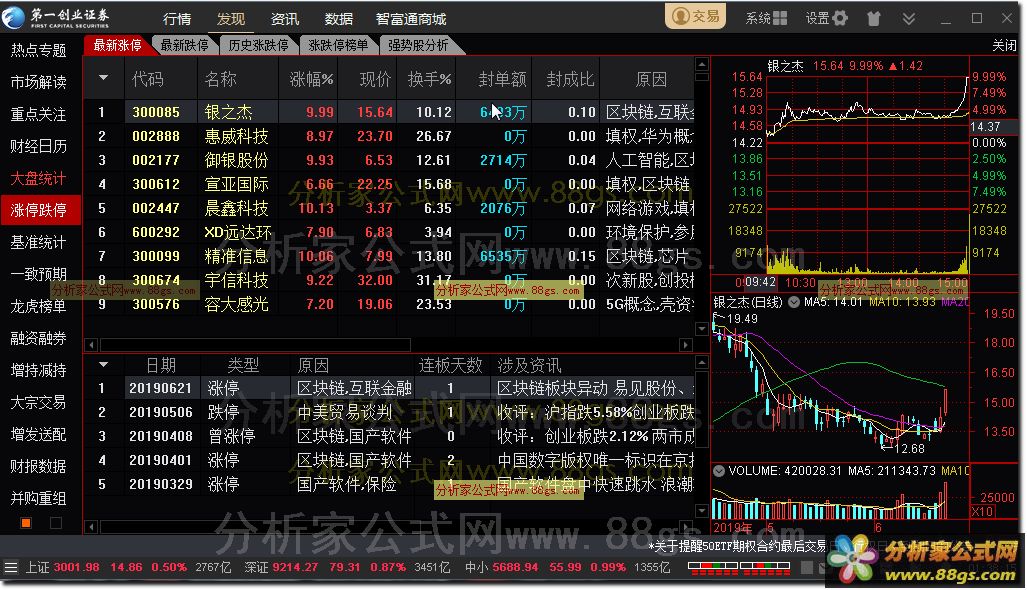Open the 发现 menu
1027x590 pixels.
pyautogui.click(x=231, y=19)
